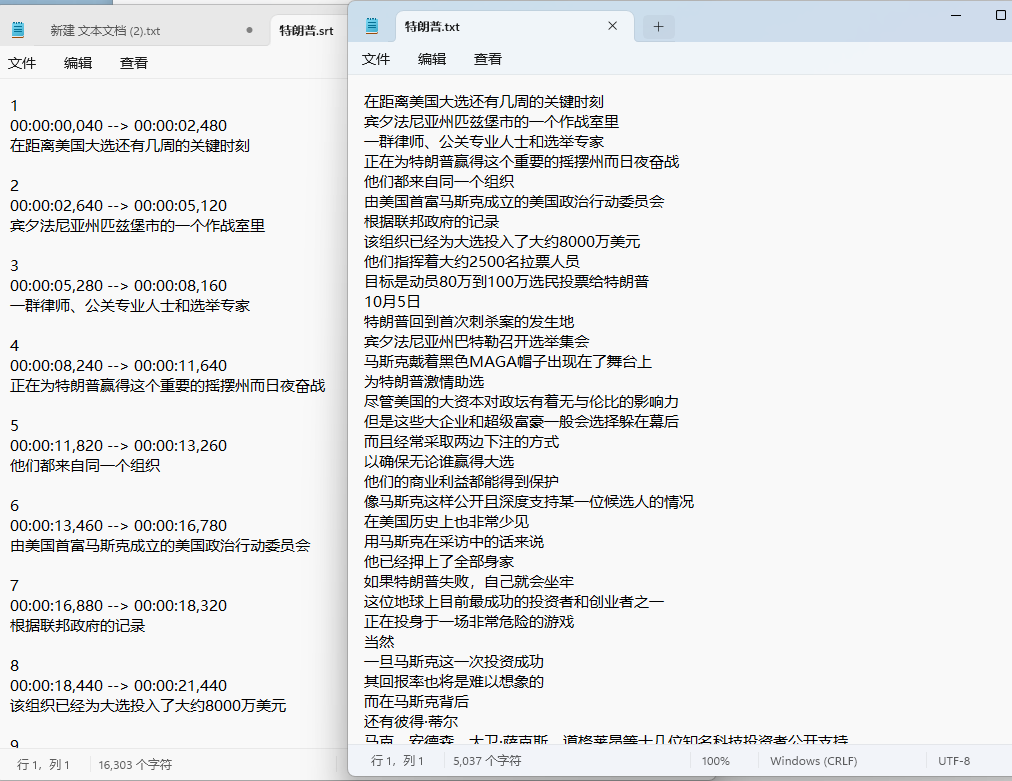Viewport: 1012px width, 781px height.
Task: Click 行 1, 列 1 in the srt window status bar
Action: (43, 765)
